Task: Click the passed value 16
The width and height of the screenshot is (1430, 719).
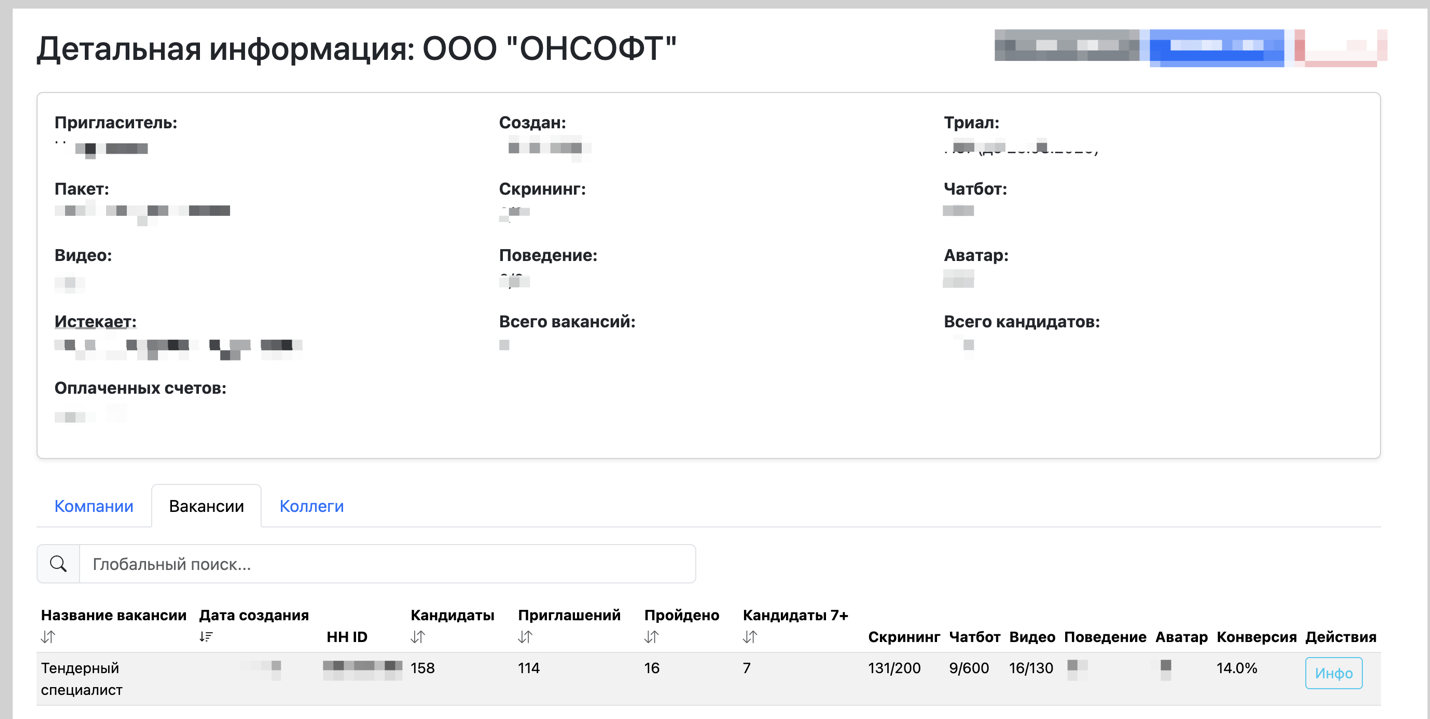Action: click(652, 668)
